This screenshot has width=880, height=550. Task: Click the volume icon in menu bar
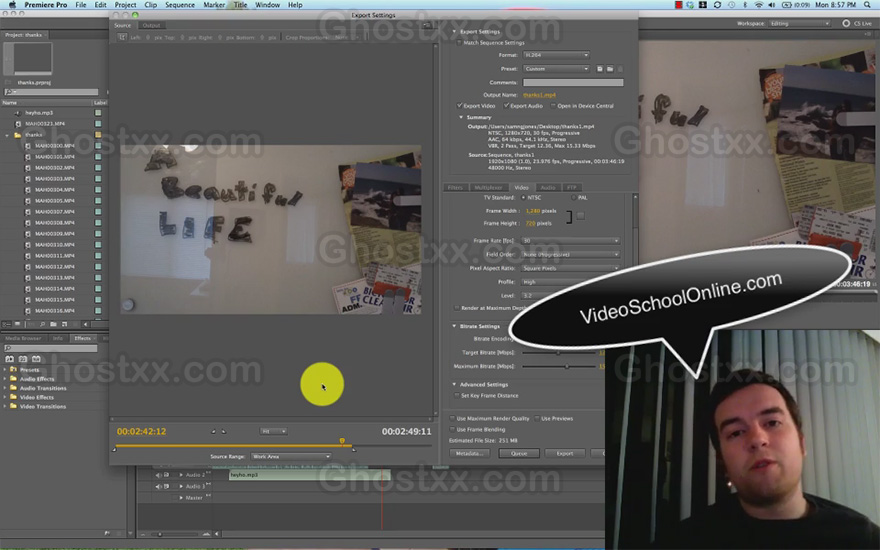point(772,4)
